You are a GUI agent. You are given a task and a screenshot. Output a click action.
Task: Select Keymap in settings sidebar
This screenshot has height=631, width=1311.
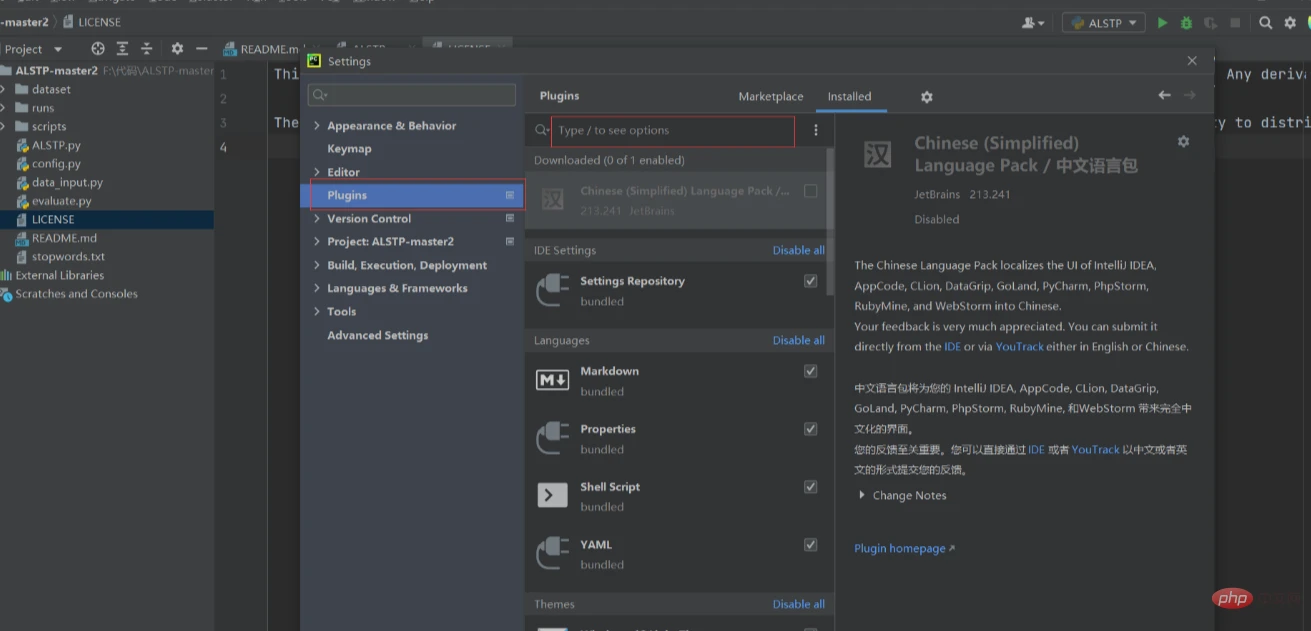pos(349,149)
